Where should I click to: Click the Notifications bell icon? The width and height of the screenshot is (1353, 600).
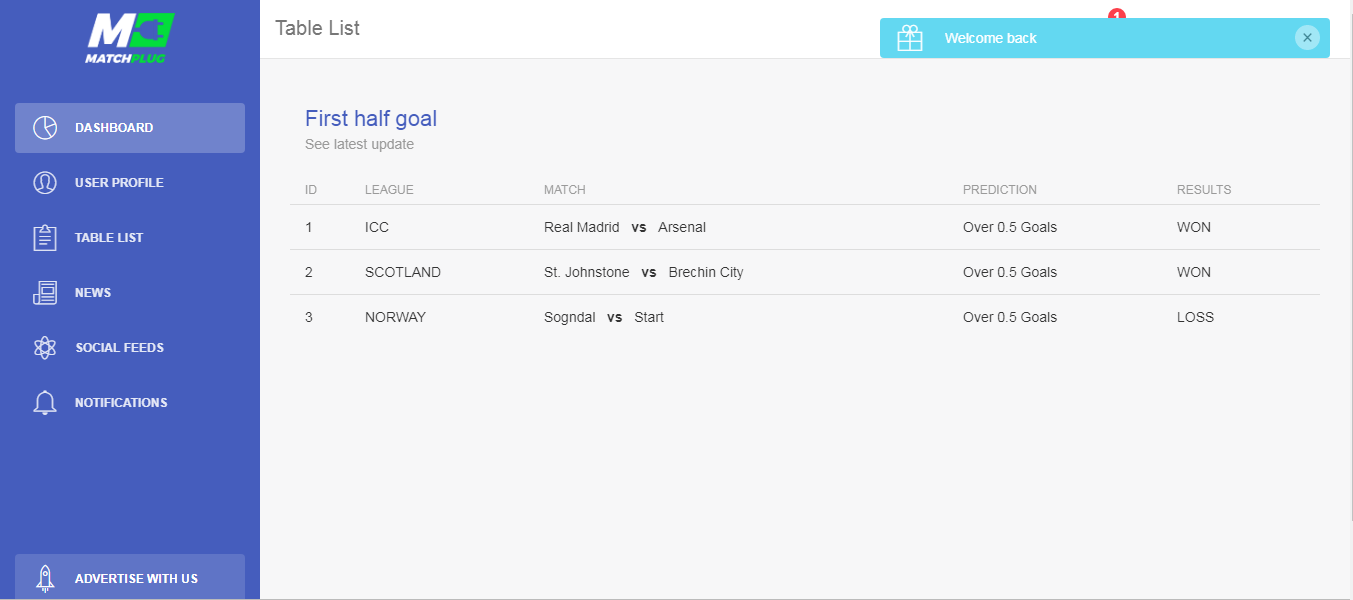click(x=45, y=403)
